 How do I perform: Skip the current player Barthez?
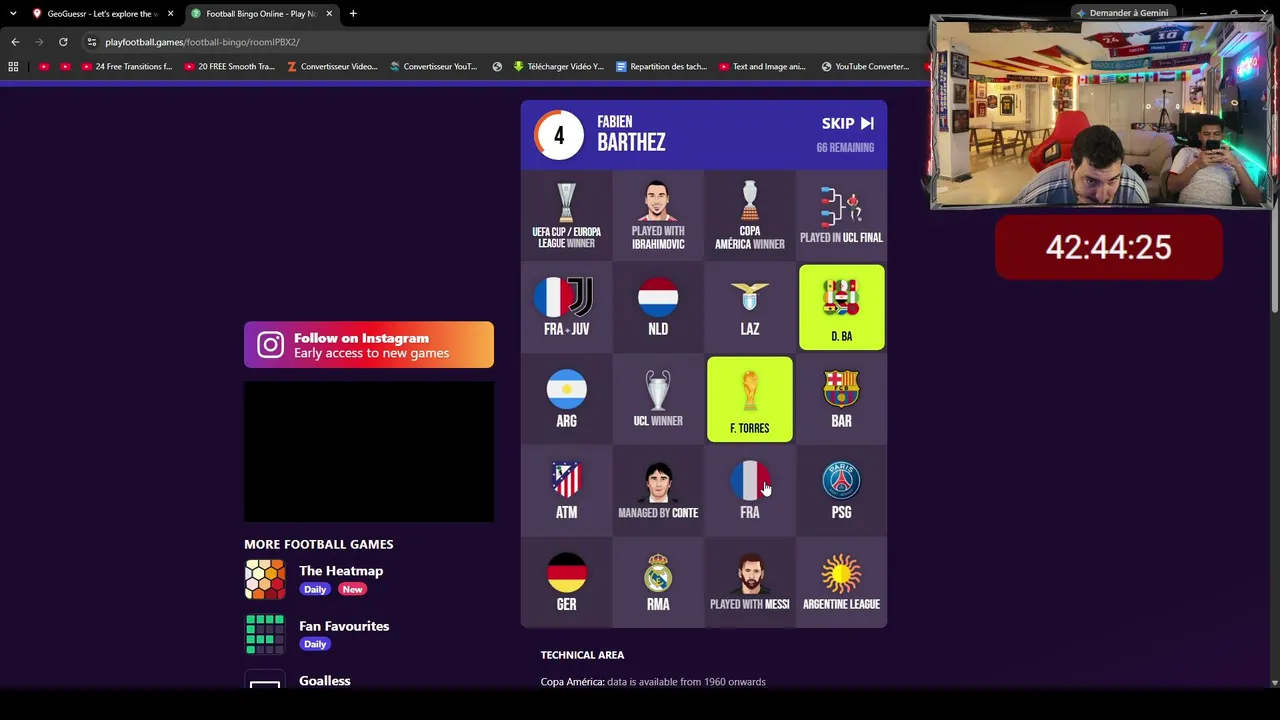click(848, 124)
